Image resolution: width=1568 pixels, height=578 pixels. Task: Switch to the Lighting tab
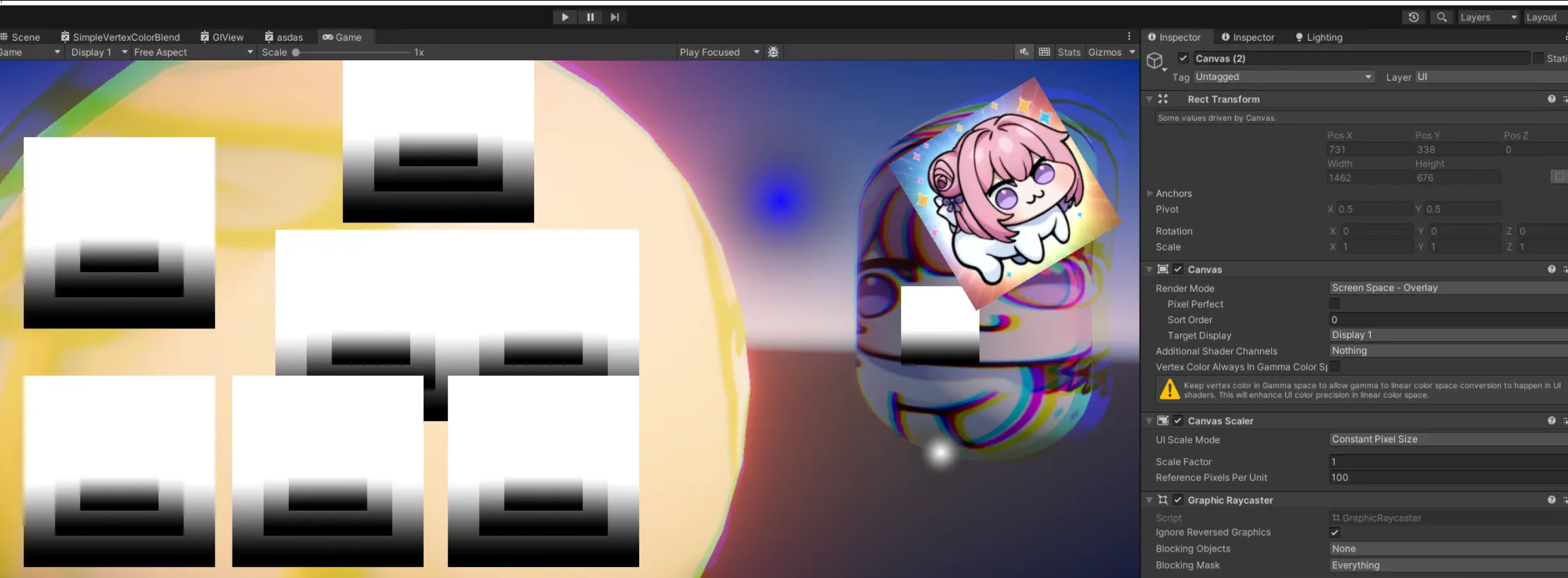tap(1319, 37)
